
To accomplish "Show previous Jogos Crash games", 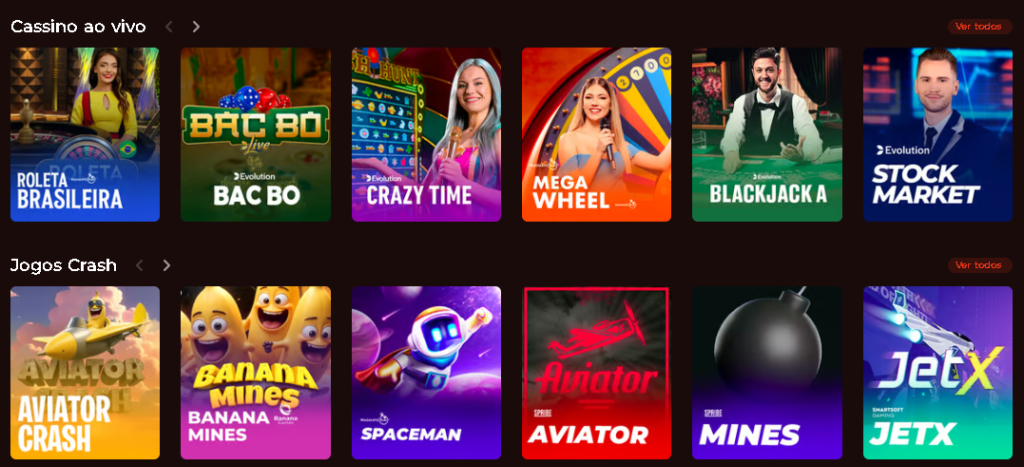I will coord(139,265).
